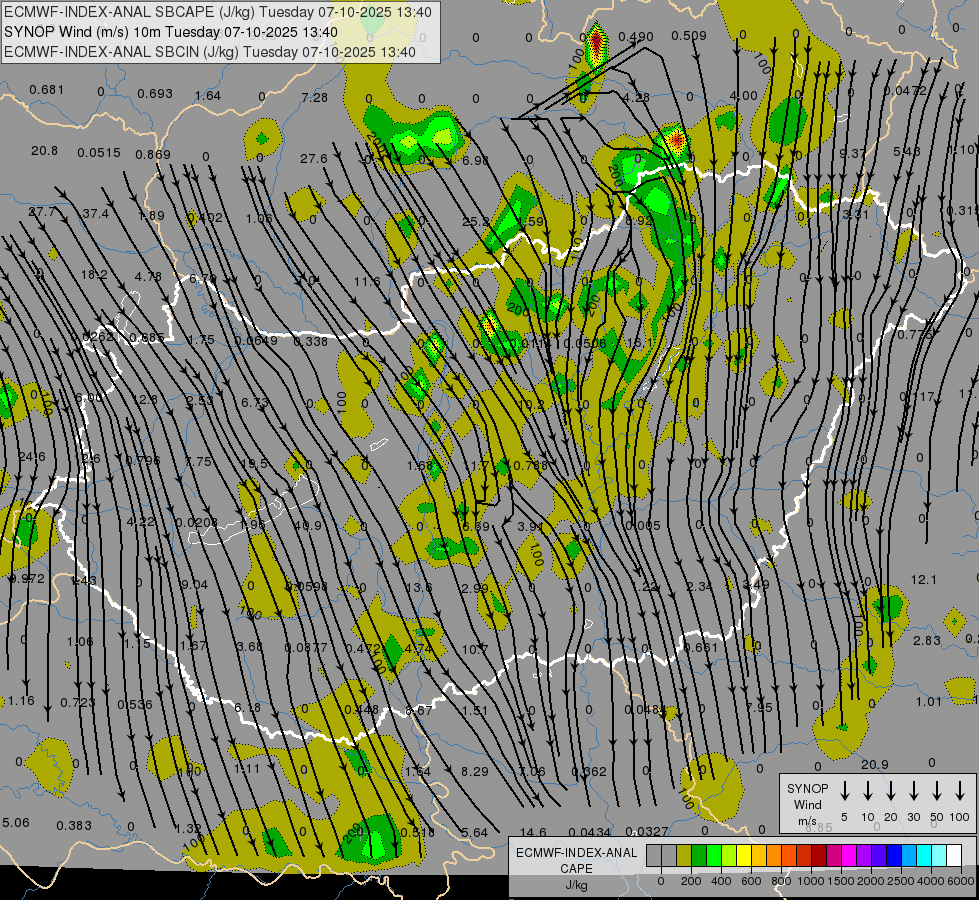The height and width of the screenshot is (900, 979).
Task: Click the 40.9 value near the lake
Action: pos(308,526)
